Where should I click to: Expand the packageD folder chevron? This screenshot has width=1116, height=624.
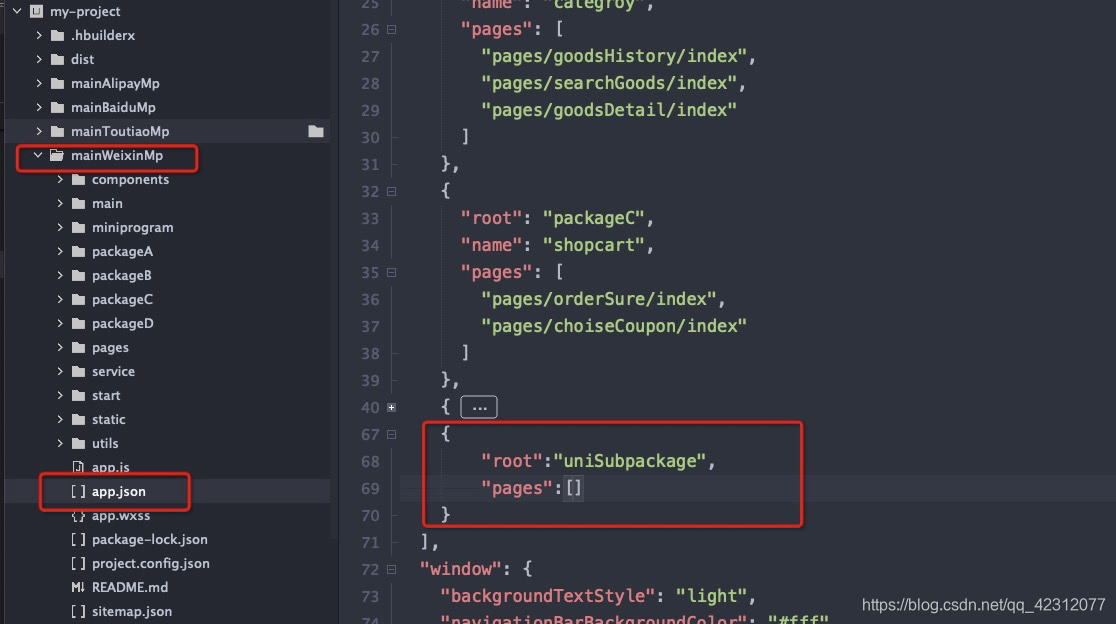[x=60, y=323]
